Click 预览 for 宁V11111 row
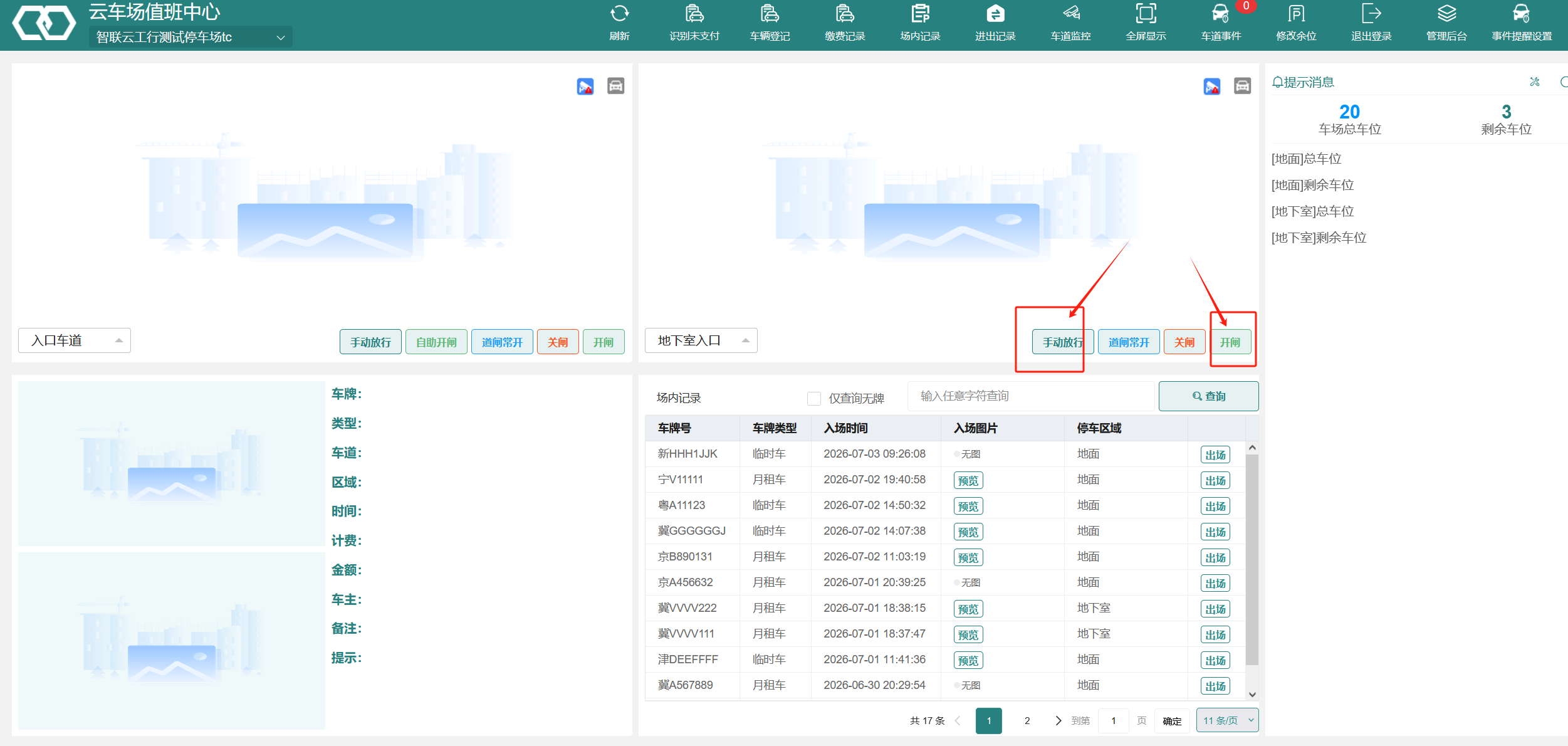1568x746 pixels. pos(968,480)
